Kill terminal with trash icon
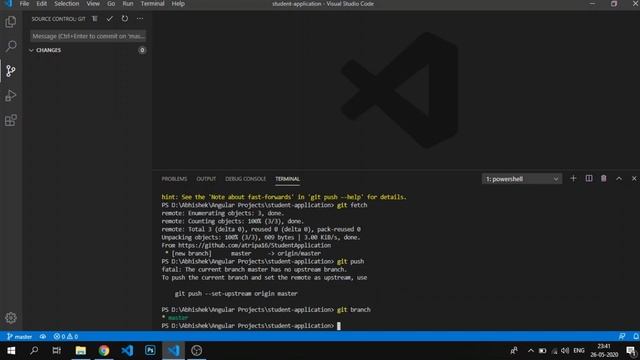The width and height of the screenshot is (640, 360). pyautogui.click(x=604, y=178)
